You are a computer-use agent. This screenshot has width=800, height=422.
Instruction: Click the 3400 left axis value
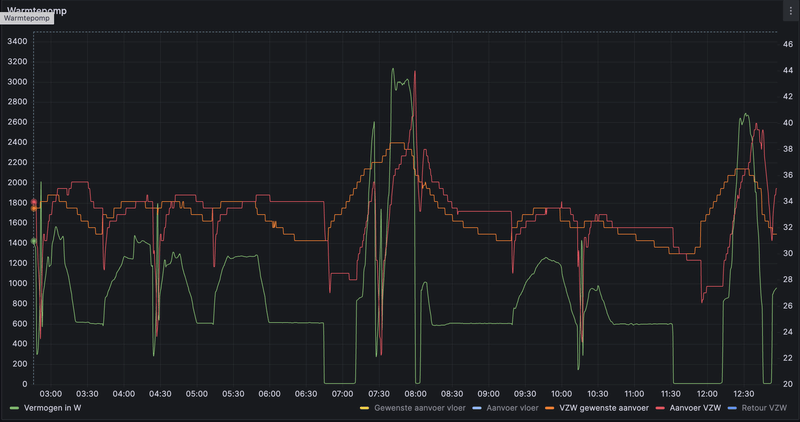tap(17, 41)
